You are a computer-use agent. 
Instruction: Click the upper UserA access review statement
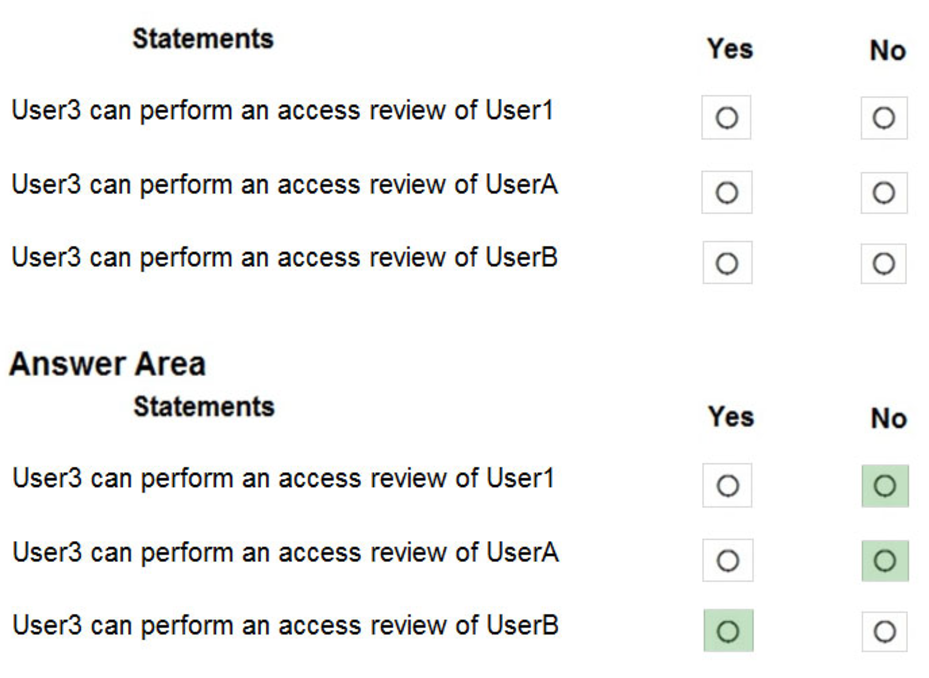pos(284,184)
